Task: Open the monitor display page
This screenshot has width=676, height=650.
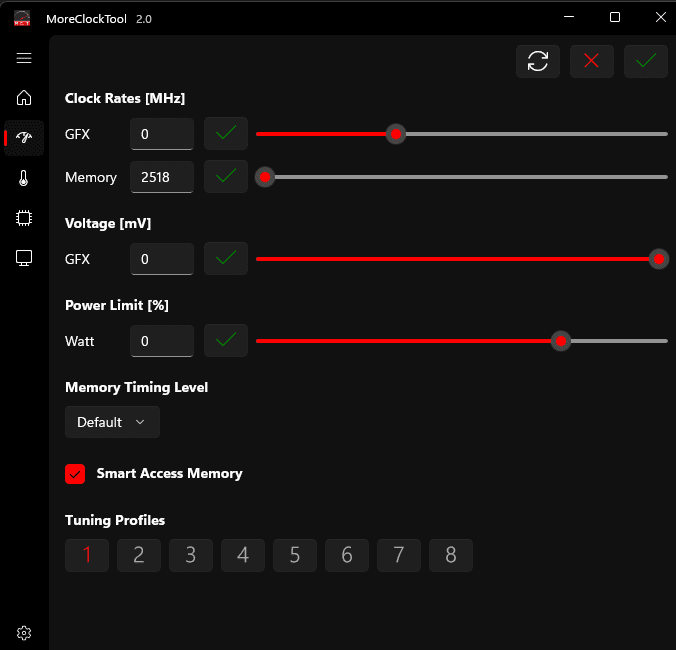Action: point(24,258)
